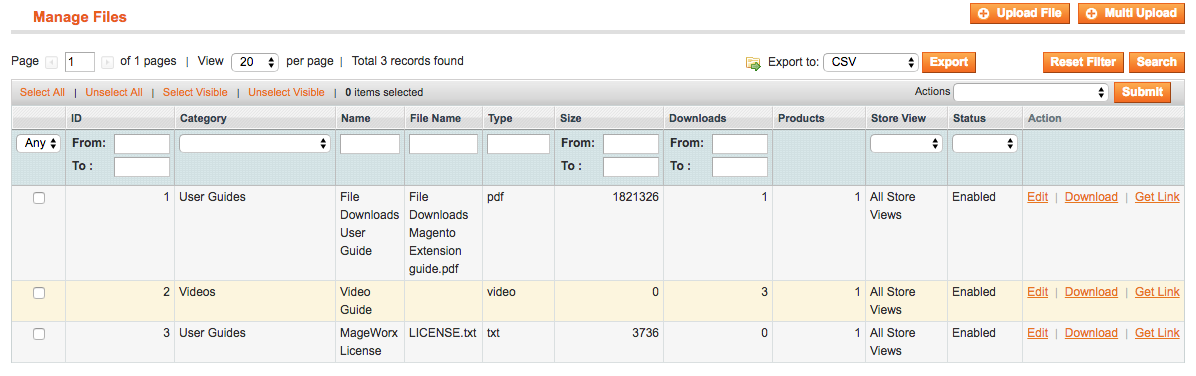Go to previous page arrow
Image resolution: width=1196 pixels, height=376 pixels.
coord(52,63)
